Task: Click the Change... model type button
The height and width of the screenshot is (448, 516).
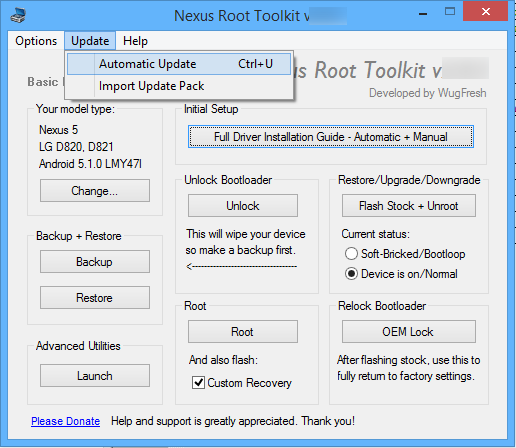Action: coord(95,191)
